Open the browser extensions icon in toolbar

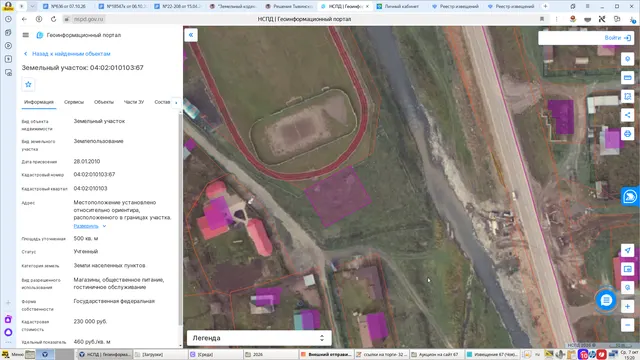[x=617, y=19]
